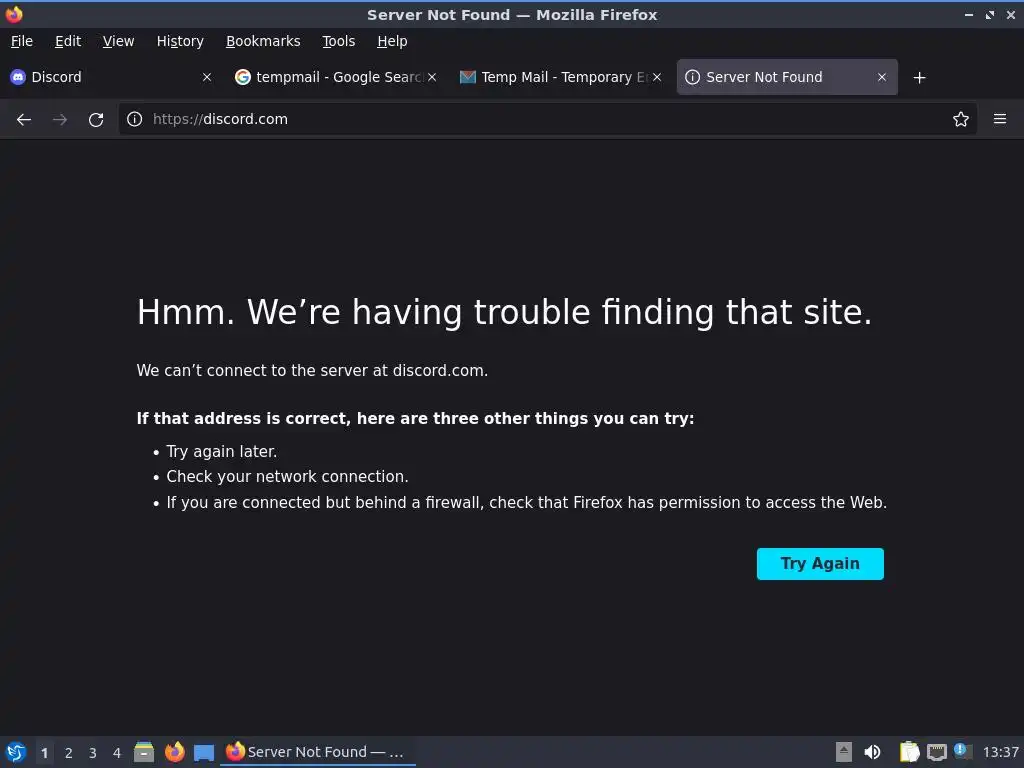The width and height of the screenshot is (1024, 768).
Task: Open the File menu
Action: tap(22, 41)
